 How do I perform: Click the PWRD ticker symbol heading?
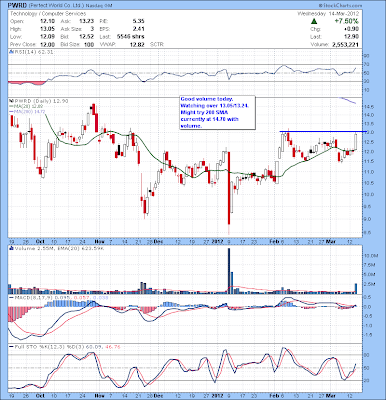tap(17, 6)
